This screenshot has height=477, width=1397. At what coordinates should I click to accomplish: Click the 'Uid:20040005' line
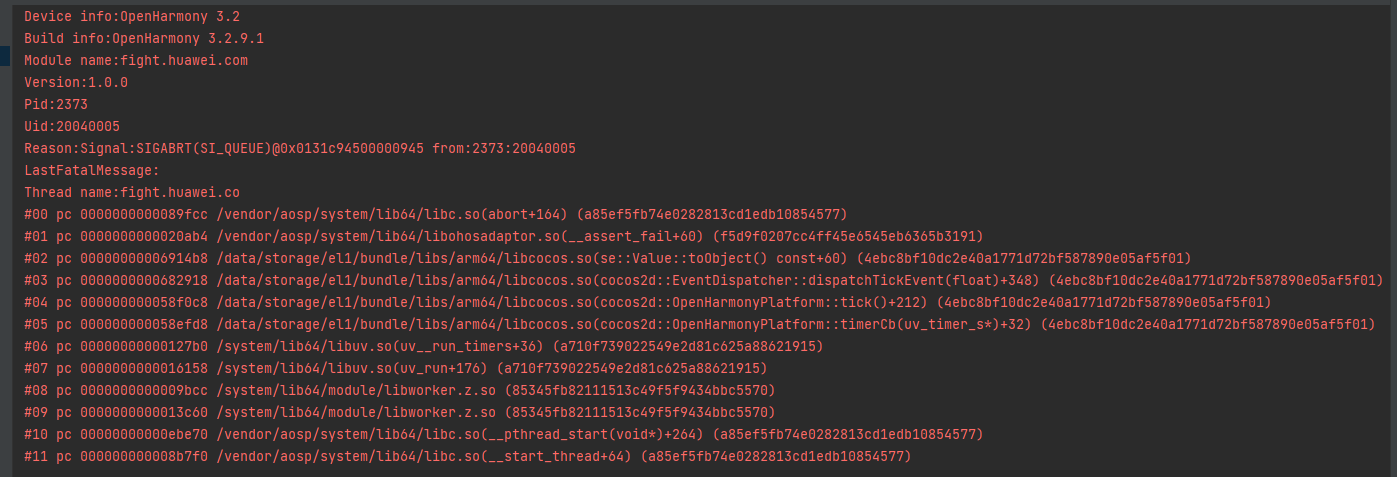72,127
